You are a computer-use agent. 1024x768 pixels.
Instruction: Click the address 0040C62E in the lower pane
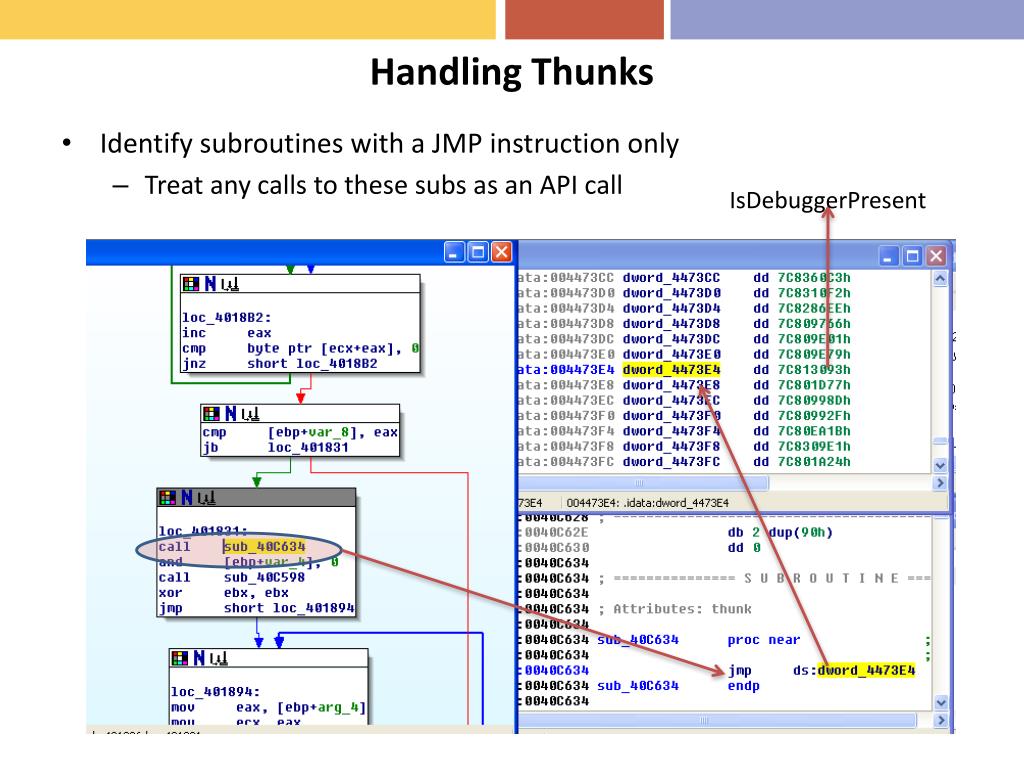pyautogui.click(x=557, y=532)
